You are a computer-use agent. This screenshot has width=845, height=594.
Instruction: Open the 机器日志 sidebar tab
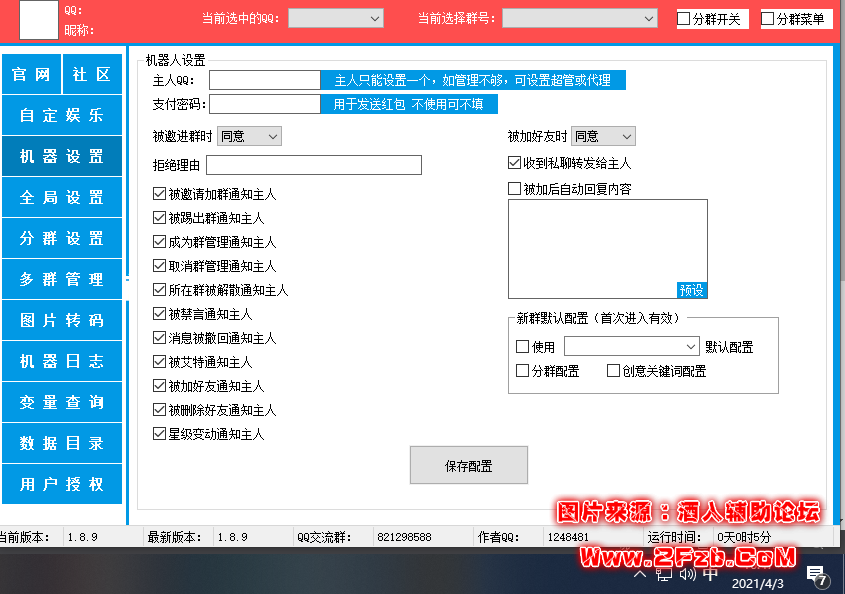[61, 362]
